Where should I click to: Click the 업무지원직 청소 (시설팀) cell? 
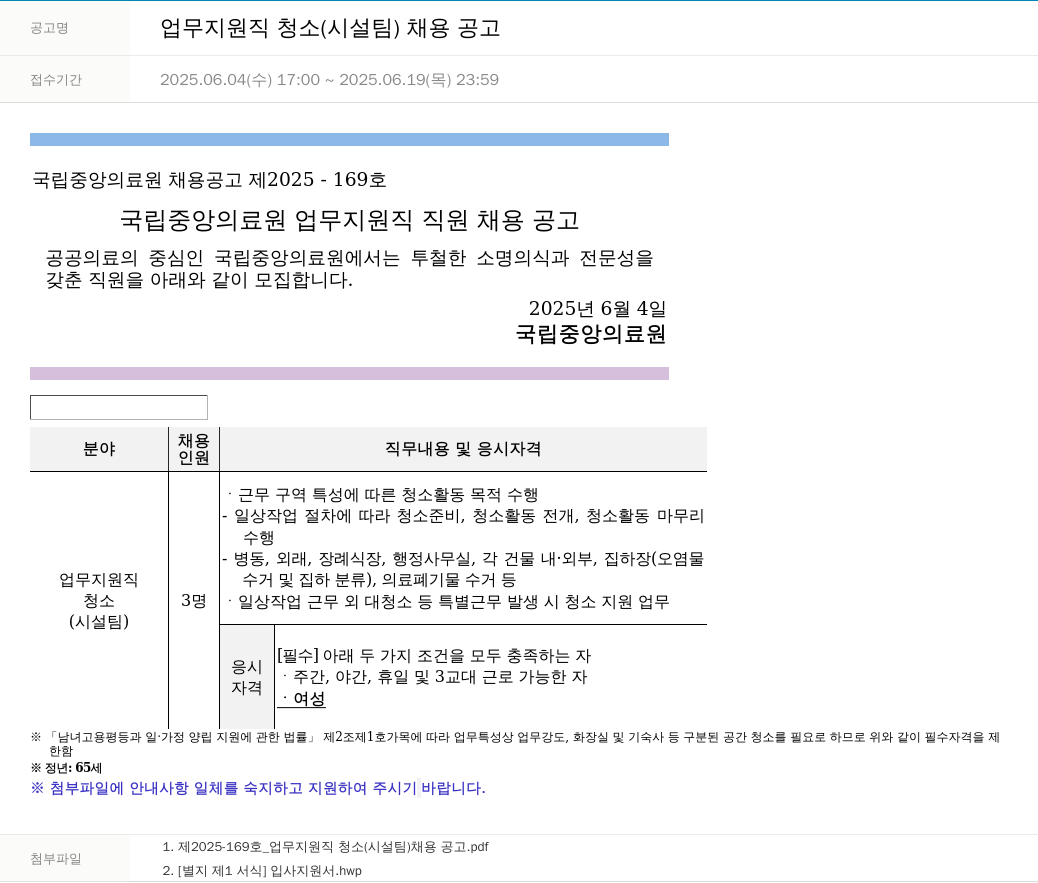[x=99, y=600]
